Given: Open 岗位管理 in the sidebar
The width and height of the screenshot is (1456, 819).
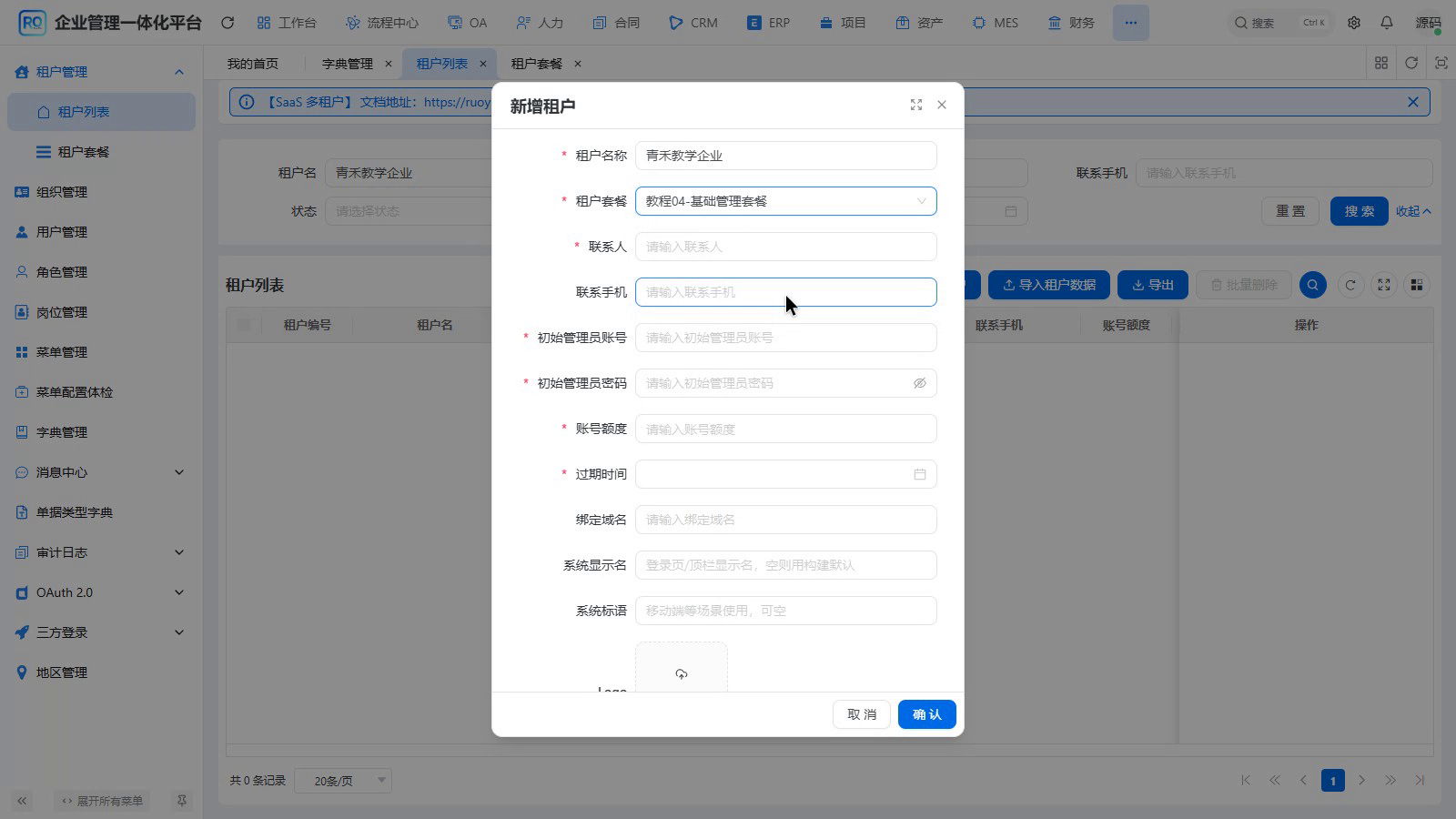Looking at the screenshot, I should (x=102, y=312).
